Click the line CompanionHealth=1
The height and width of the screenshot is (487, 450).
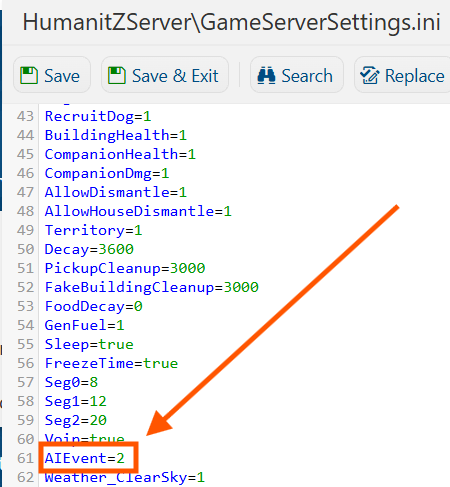pos(120,154)
